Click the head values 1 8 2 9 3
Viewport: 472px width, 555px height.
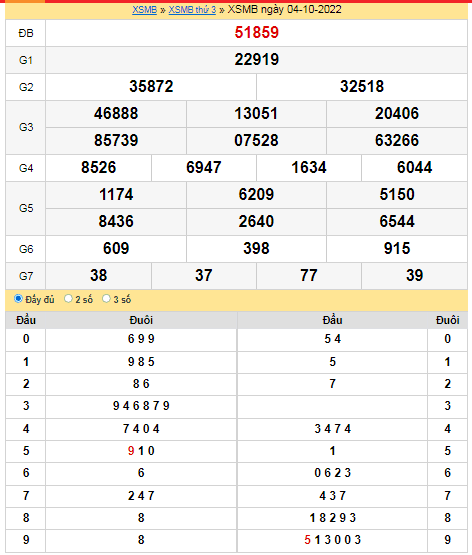coord(332,518)
